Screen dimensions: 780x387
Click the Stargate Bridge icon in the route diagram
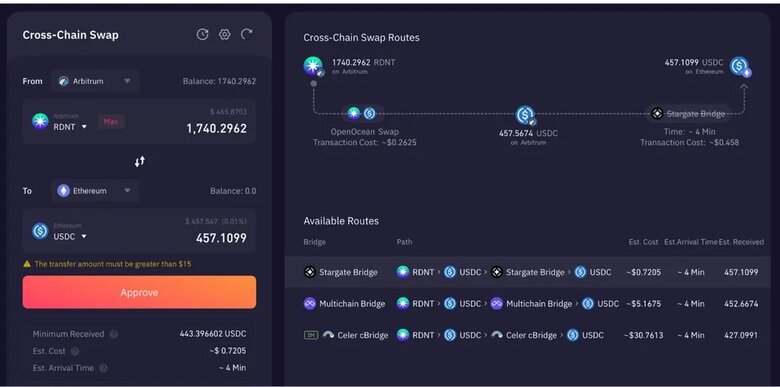658,114
